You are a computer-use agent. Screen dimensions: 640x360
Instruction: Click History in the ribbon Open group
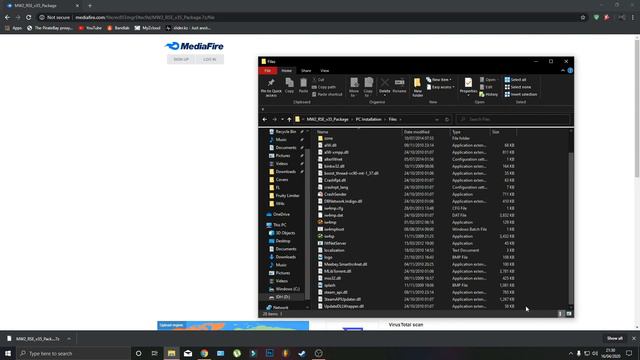click(x=489, y=94)
